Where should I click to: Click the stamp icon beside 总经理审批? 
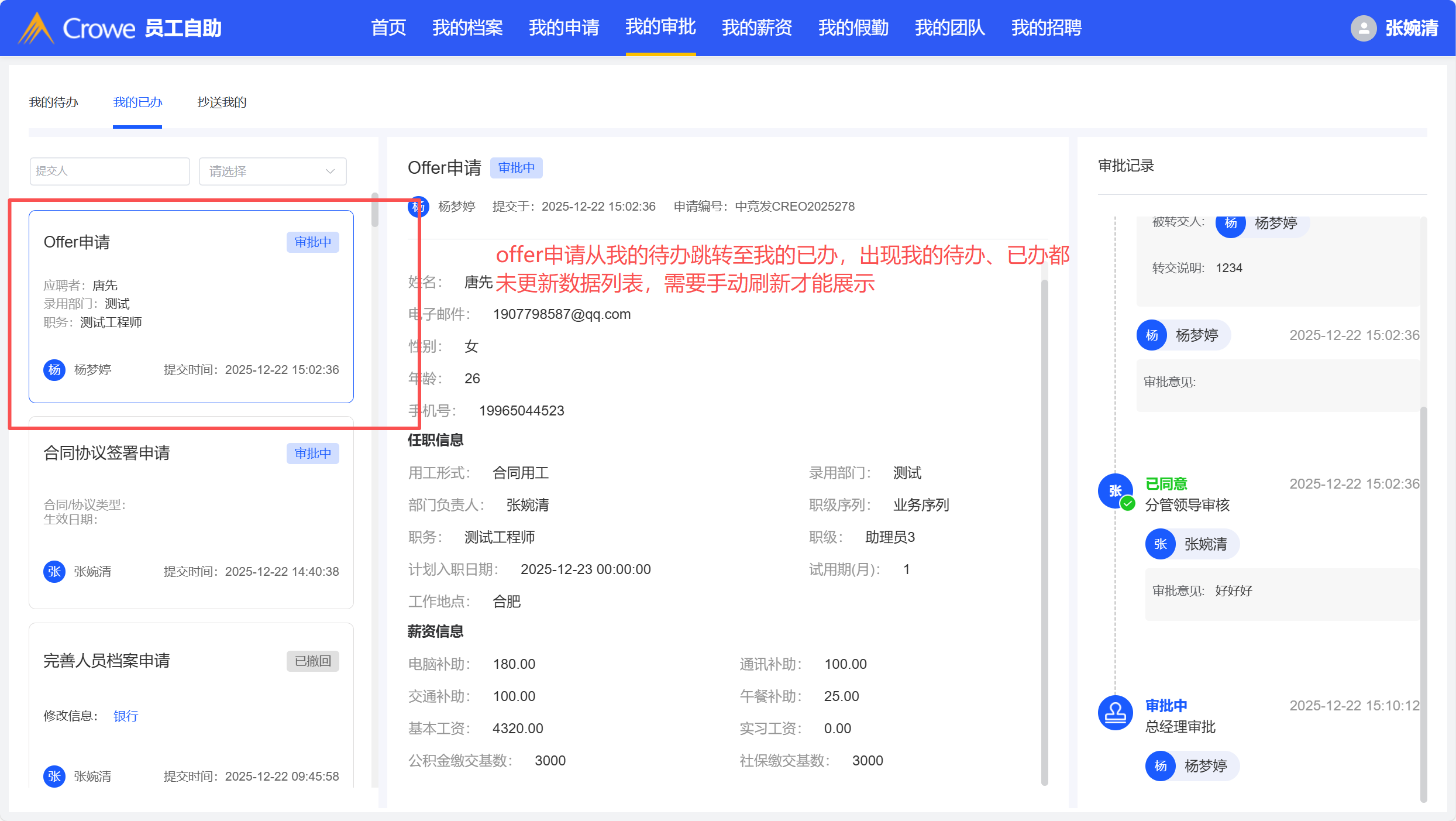click(1115, 713)
